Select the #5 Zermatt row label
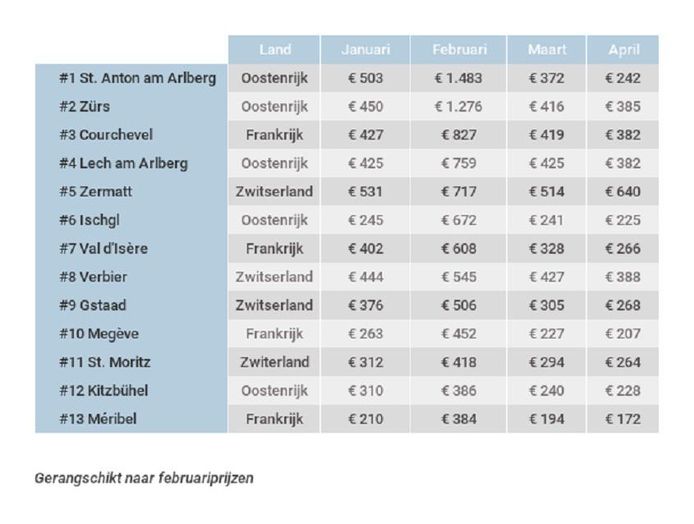Screen dimensions: 694x524 tap(96, 192)
